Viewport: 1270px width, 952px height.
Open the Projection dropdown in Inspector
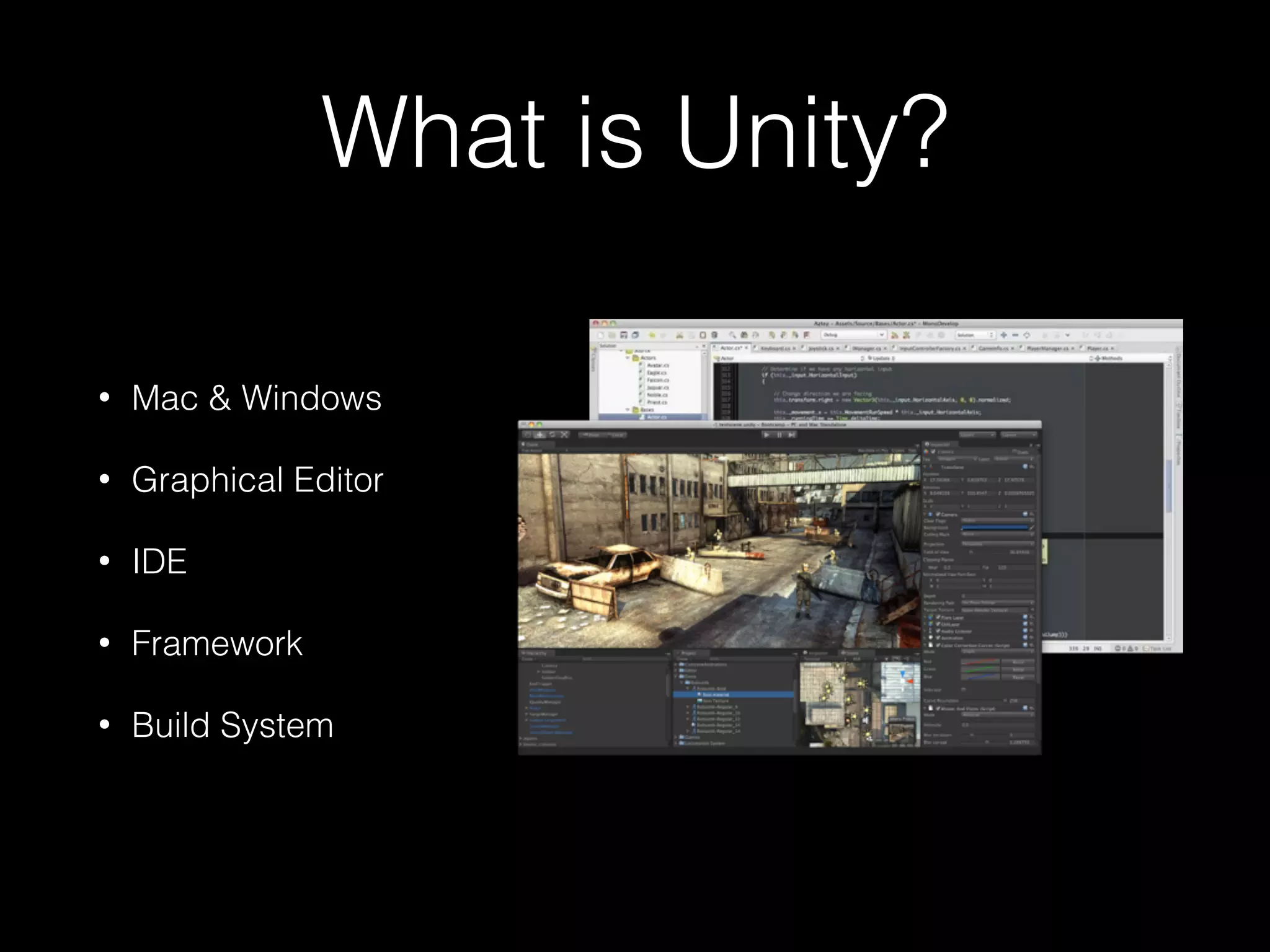click(997, 544)
